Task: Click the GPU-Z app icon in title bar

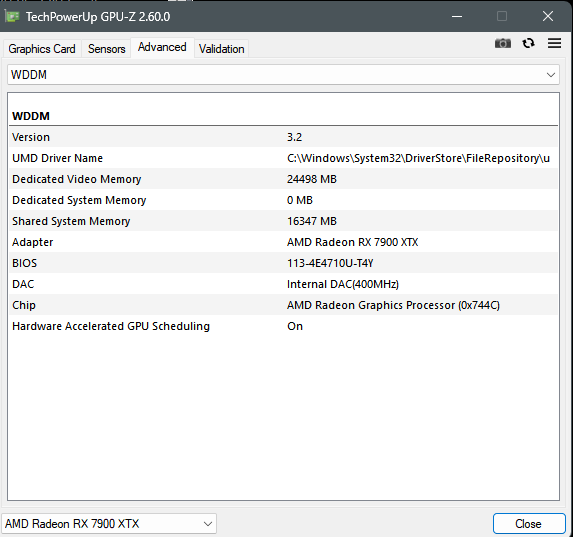Action: pyautogui.click(x=12, y=16)
